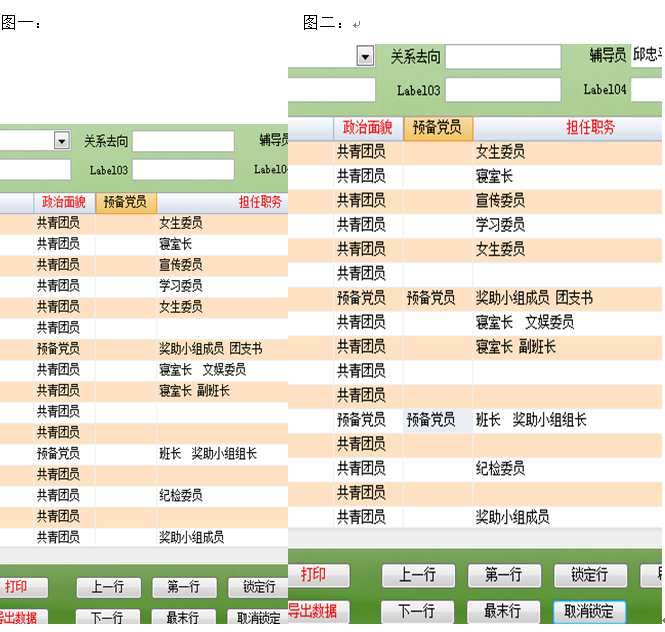Click 上一行 button in 图一
Screen dimensions: 665x632
[x=108, y=587]
